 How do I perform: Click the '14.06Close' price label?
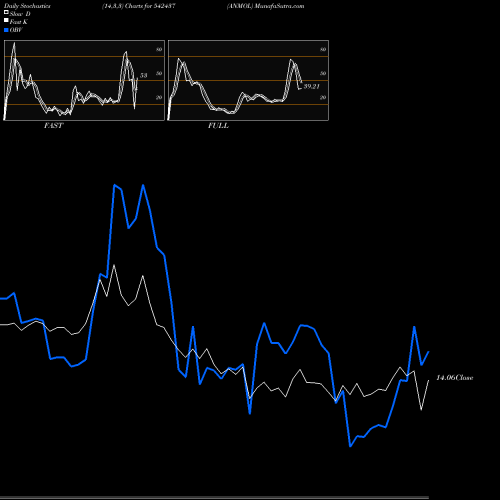coord(455,378)
